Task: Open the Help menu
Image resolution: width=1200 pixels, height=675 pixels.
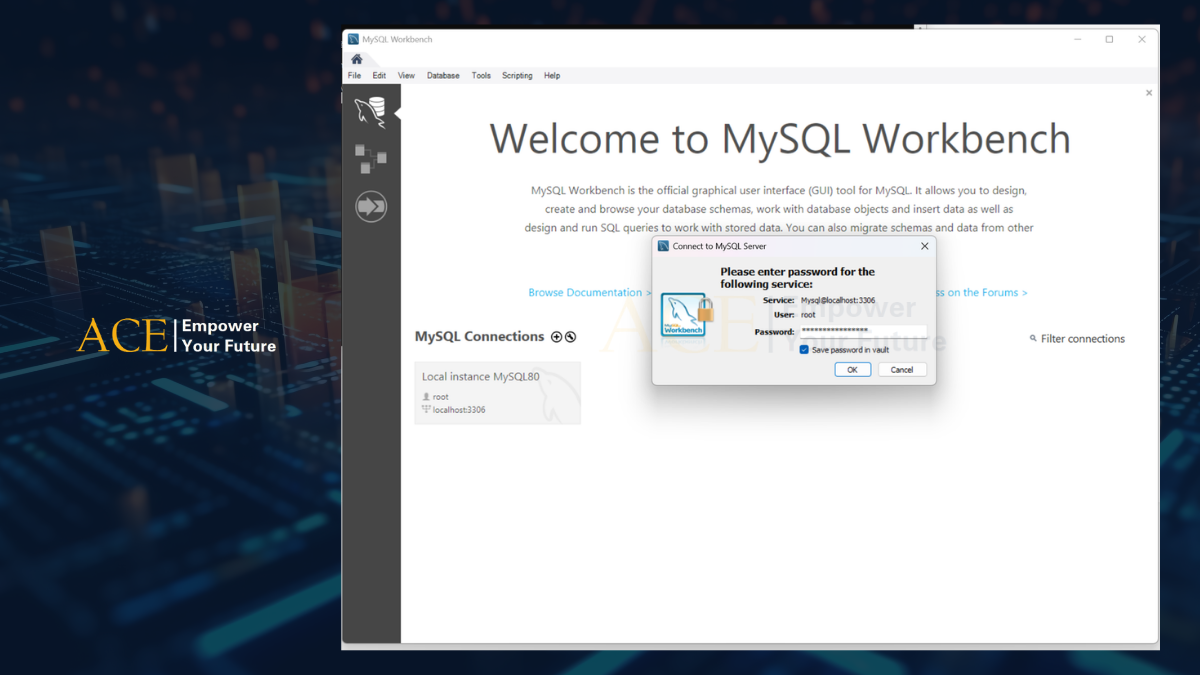Action: pyautogui.click(x=551, y=75)
